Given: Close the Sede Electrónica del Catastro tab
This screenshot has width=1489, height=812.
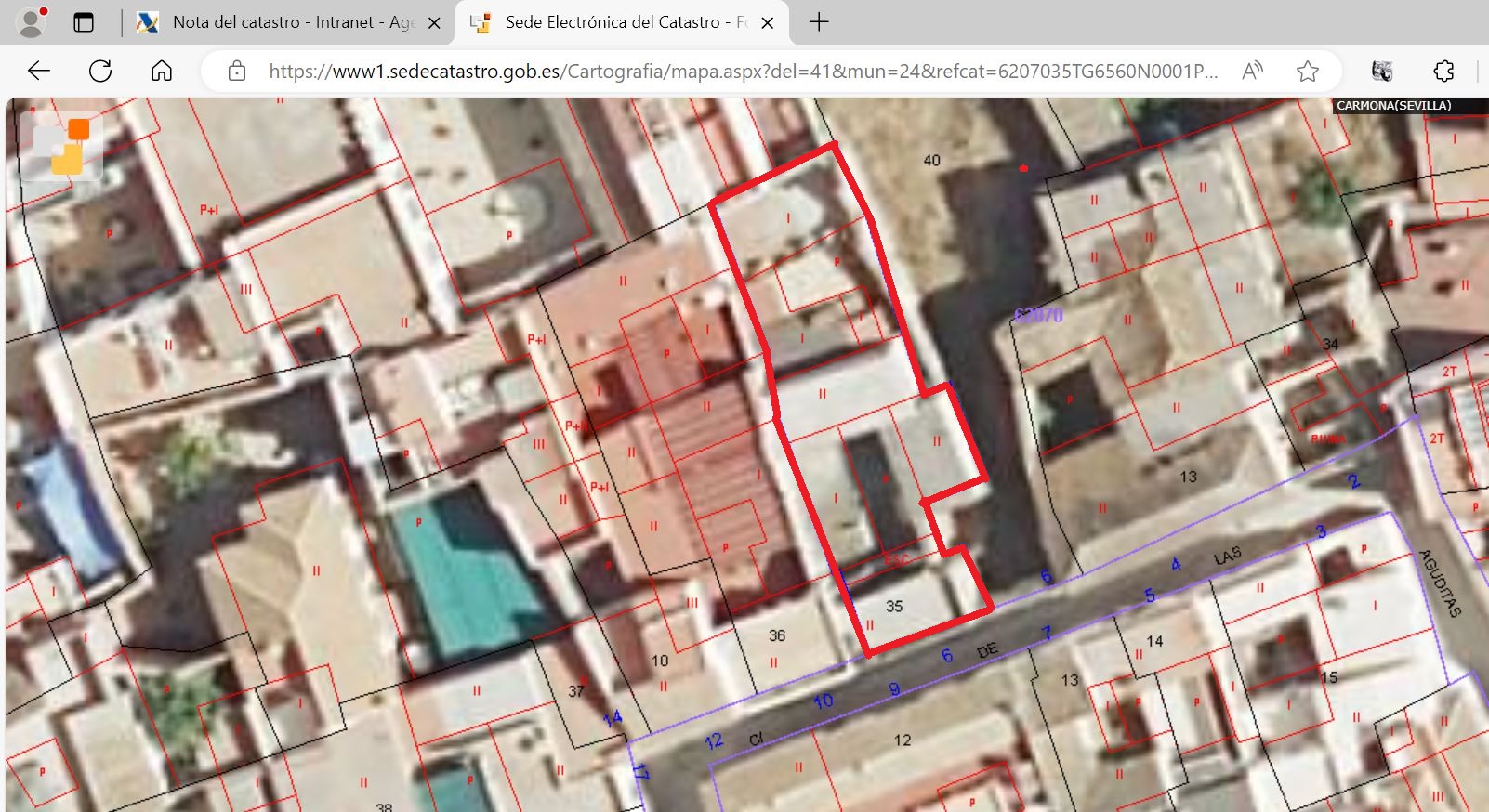Looking at the screenshot, I should tap(768, 23).
